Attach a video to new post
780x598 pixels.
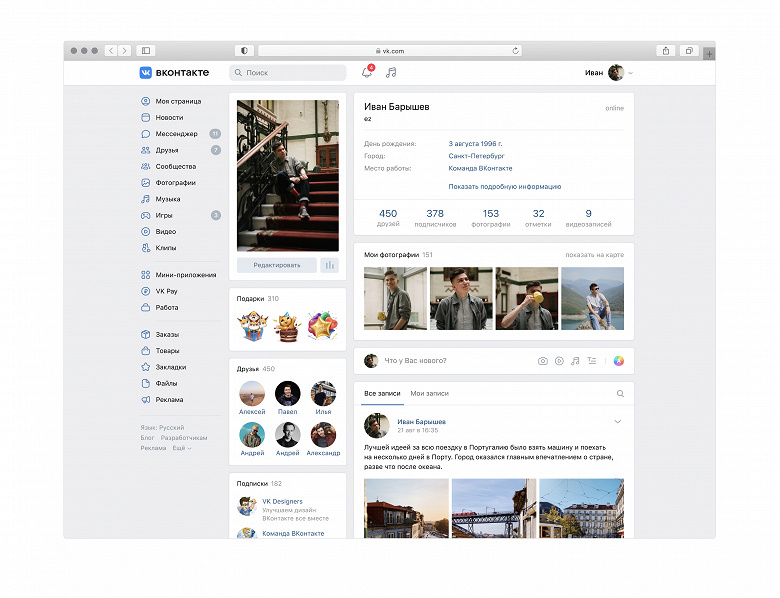tap(559, 361)
